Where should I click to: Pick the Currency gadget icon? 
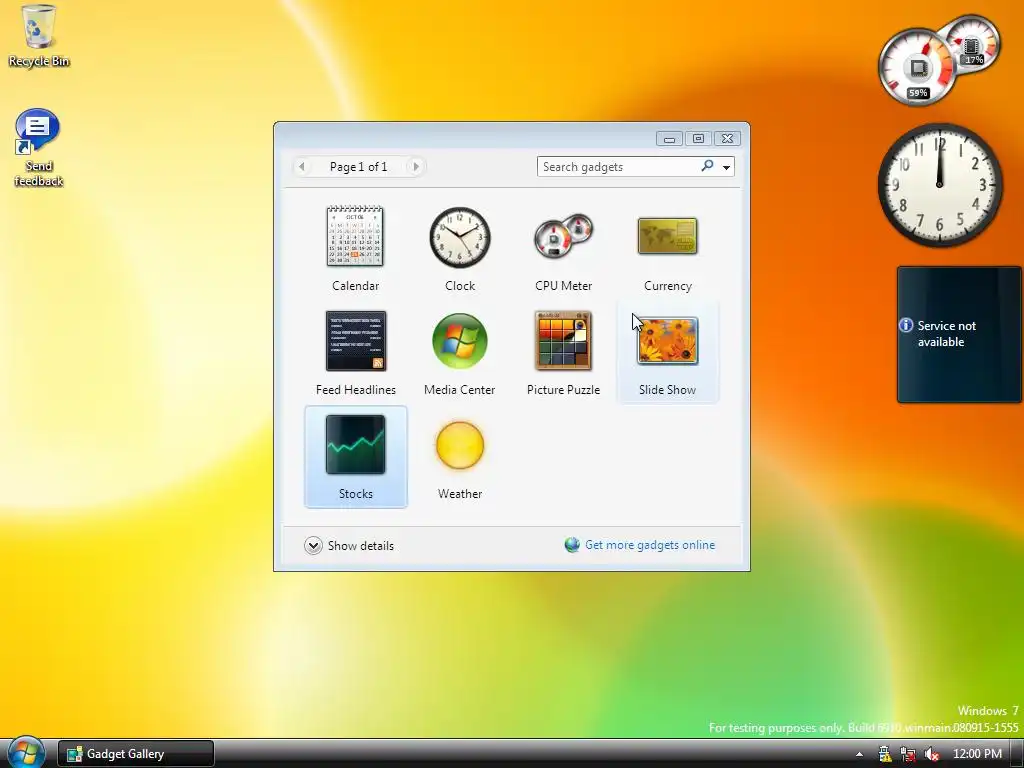667,236
